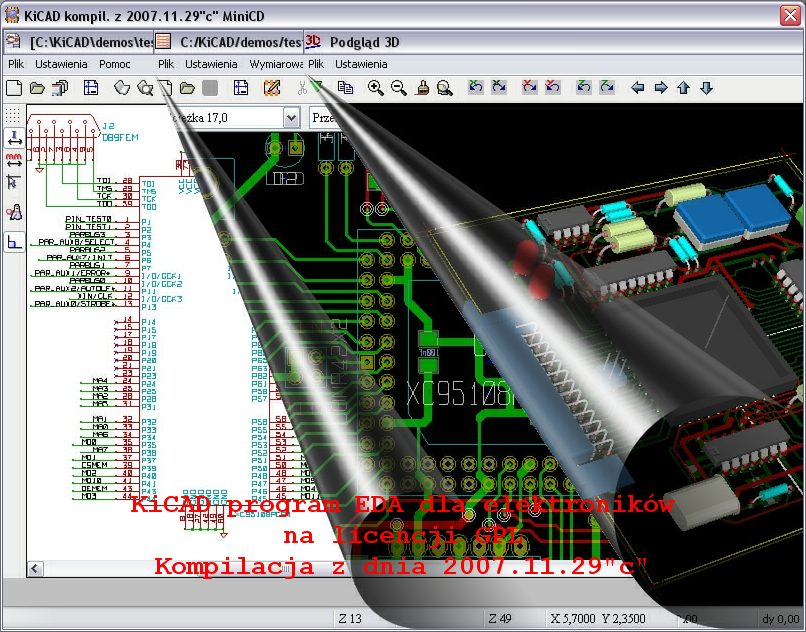The image size is (806, 632).
Task: Open library browser magnifier-book icon
Action: [145, 88]
